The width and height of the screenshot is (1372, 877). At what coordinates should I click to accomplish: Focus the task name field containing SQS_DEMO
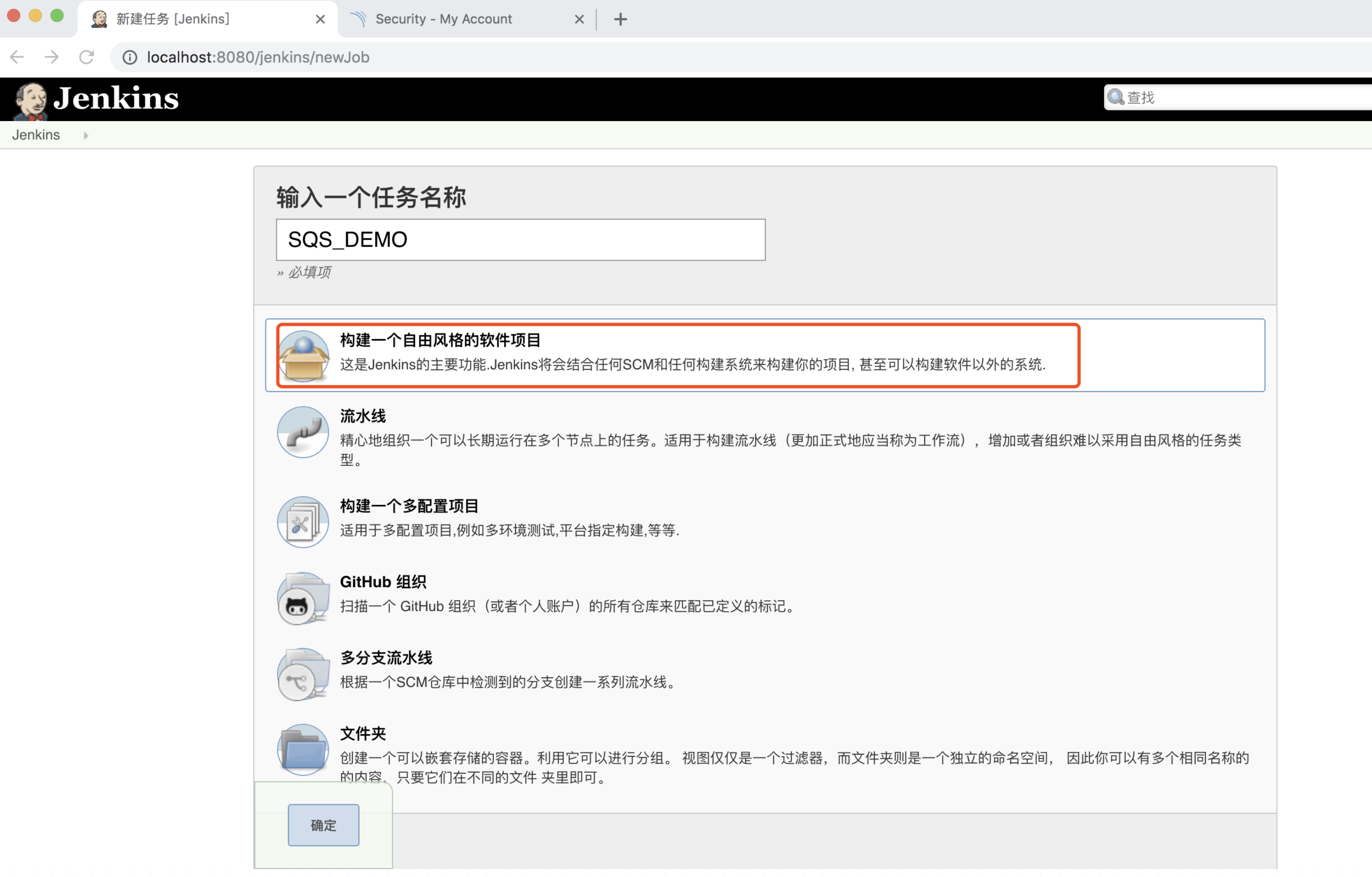(521, 240)
